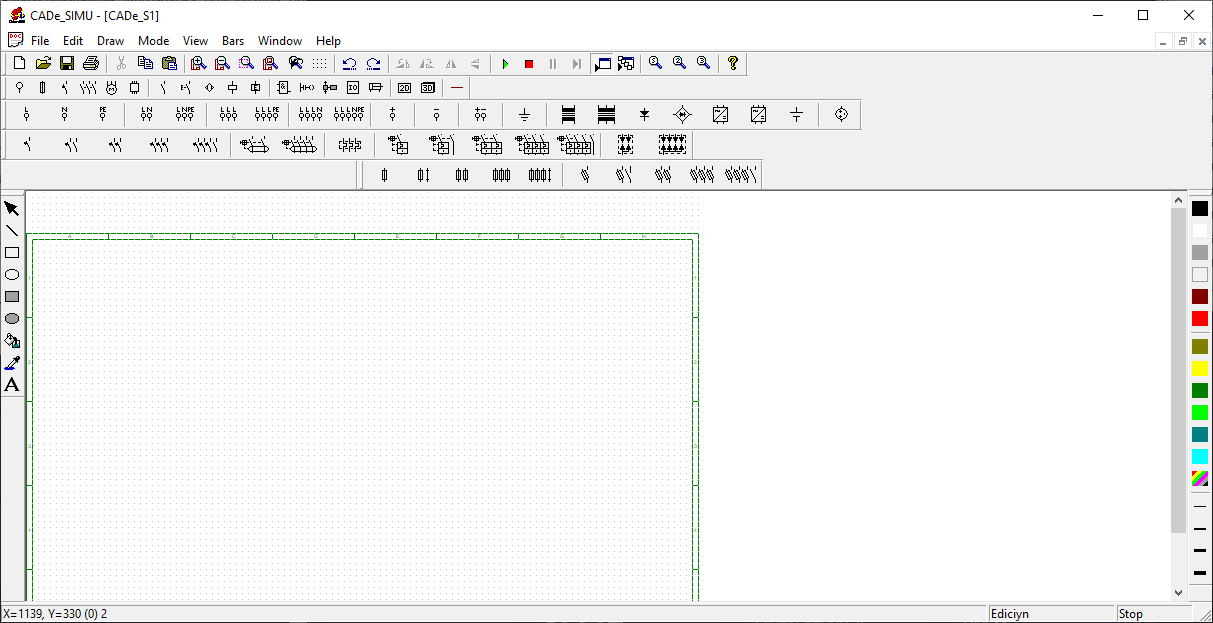
Task: Open the Help menu
Action: point(328,41)
